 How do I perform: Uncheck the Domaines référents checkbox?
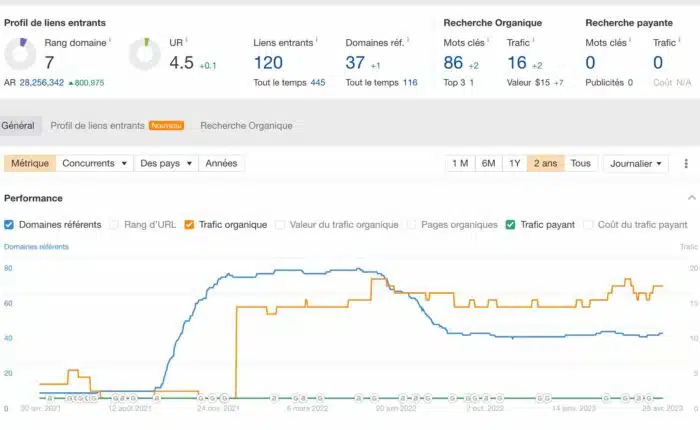point(10,225)
